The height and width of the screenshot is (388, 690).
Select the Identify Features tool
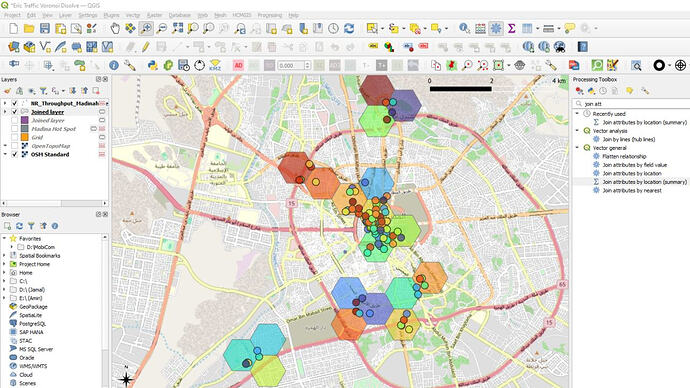click(x=464, y=29)
